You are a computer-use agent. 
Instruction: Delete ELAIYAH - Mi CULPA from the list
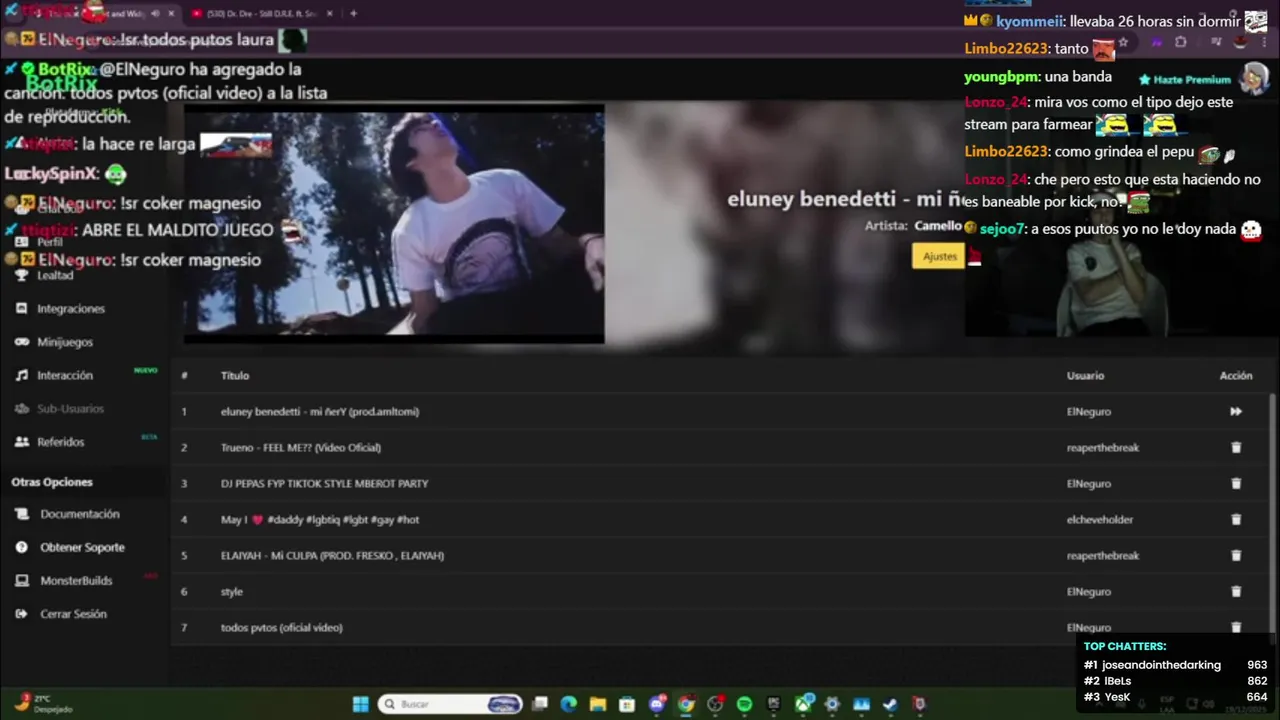[x=1236, y=555]
